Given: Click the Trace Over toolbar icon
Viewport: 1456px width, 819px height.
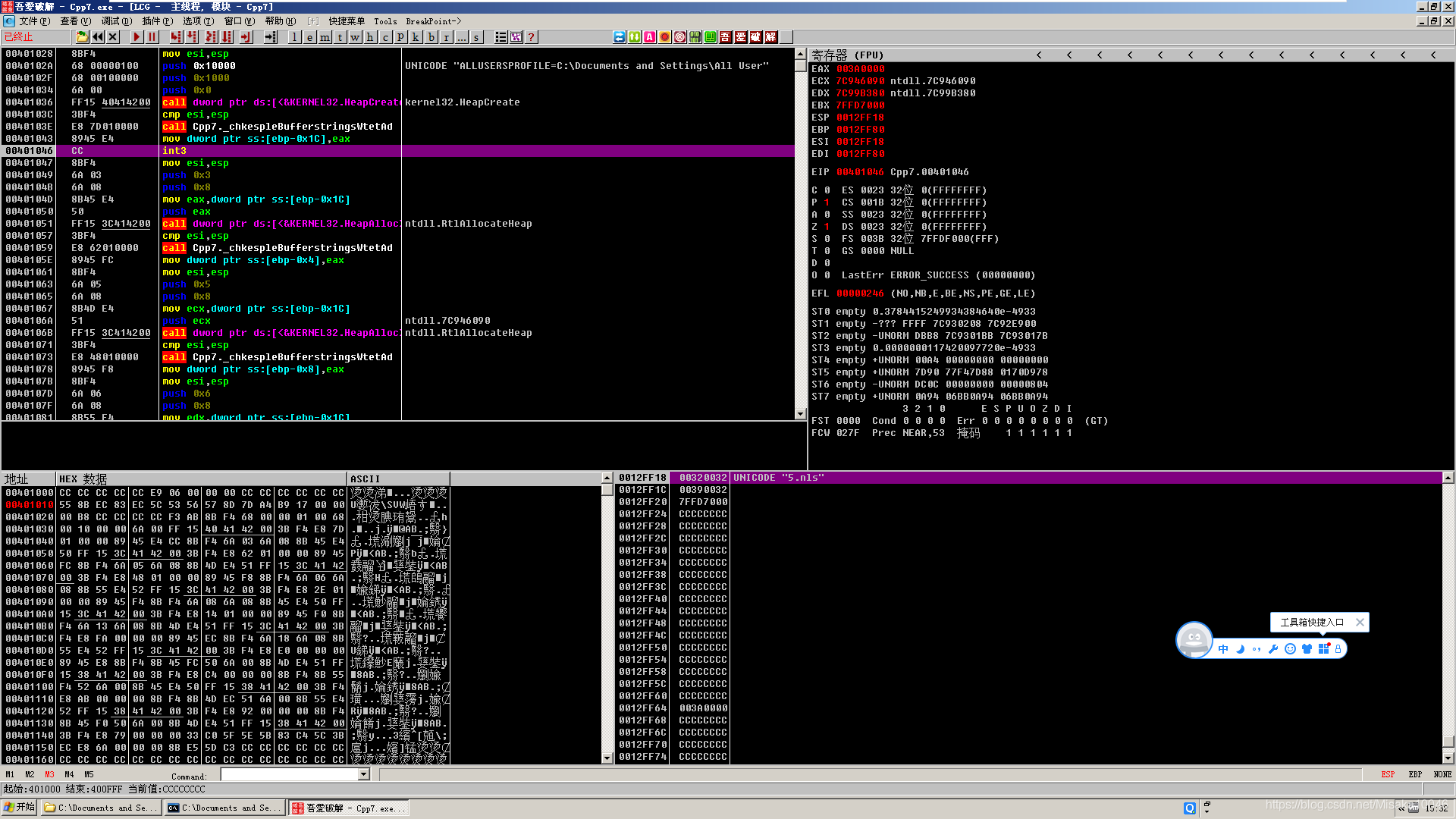Looking at the screenshot, I should (227, 37).
